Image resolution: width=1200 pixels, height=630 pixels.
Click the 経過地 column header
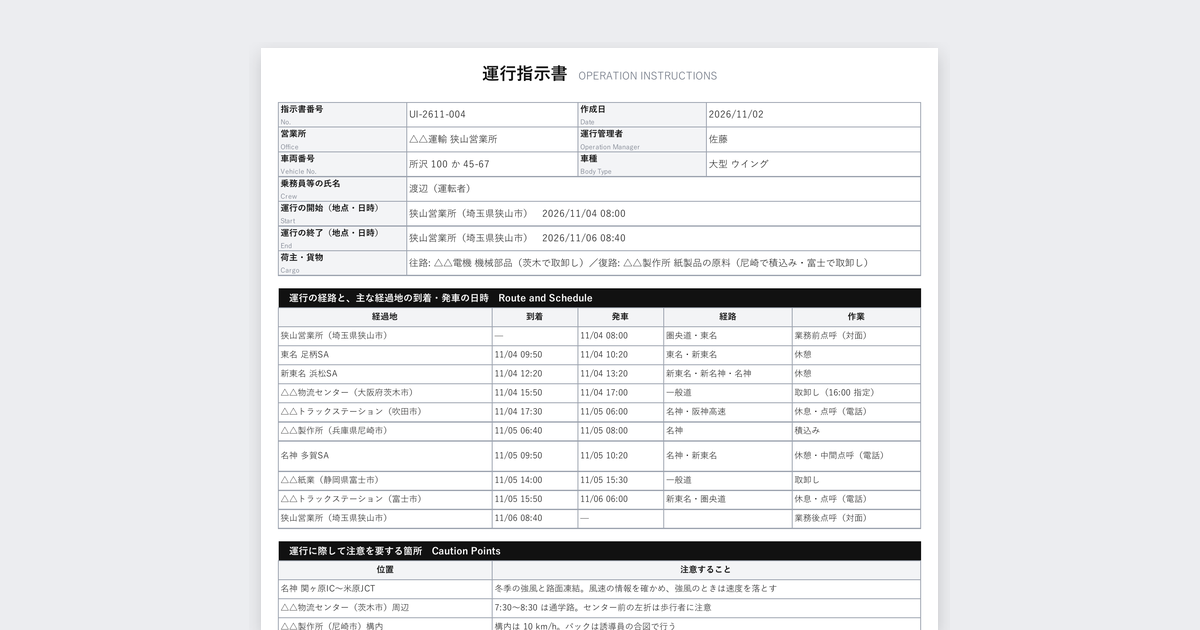(385, 317)
